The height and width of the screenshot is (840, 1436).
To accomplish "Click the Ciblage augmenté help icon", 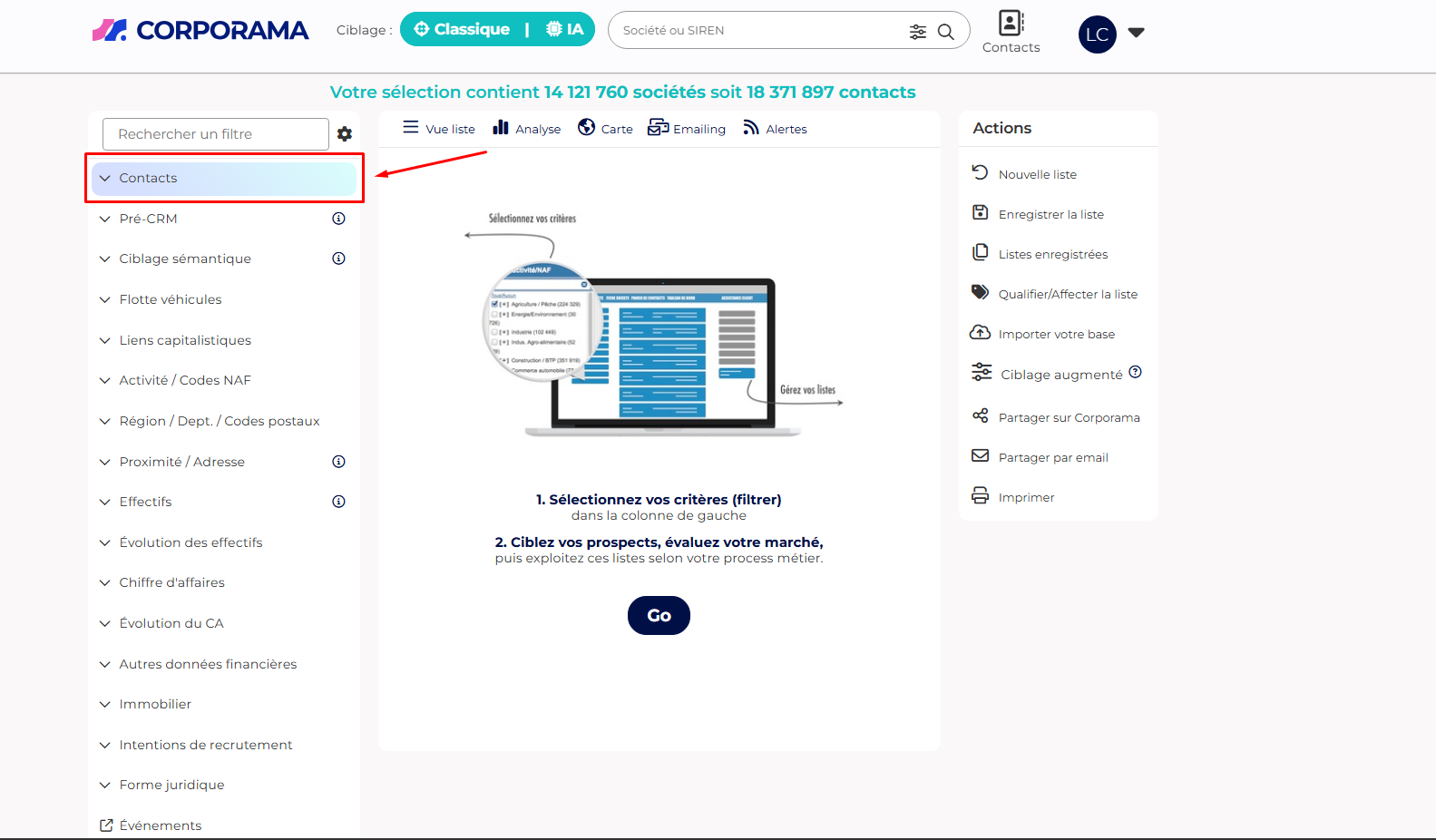I will (1135, 373).
